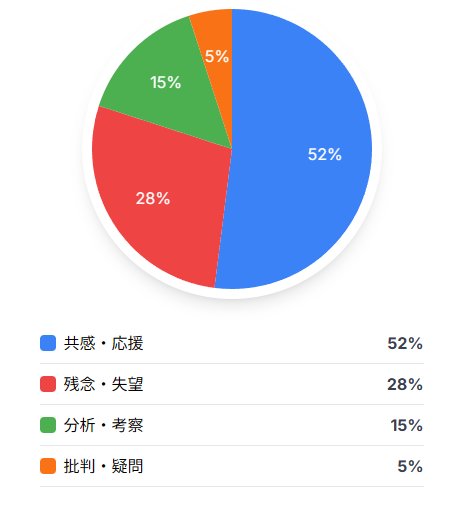Click the 批判・疑問 legend label
This screenshot has height=509, width=453.
tap(104, 466)
